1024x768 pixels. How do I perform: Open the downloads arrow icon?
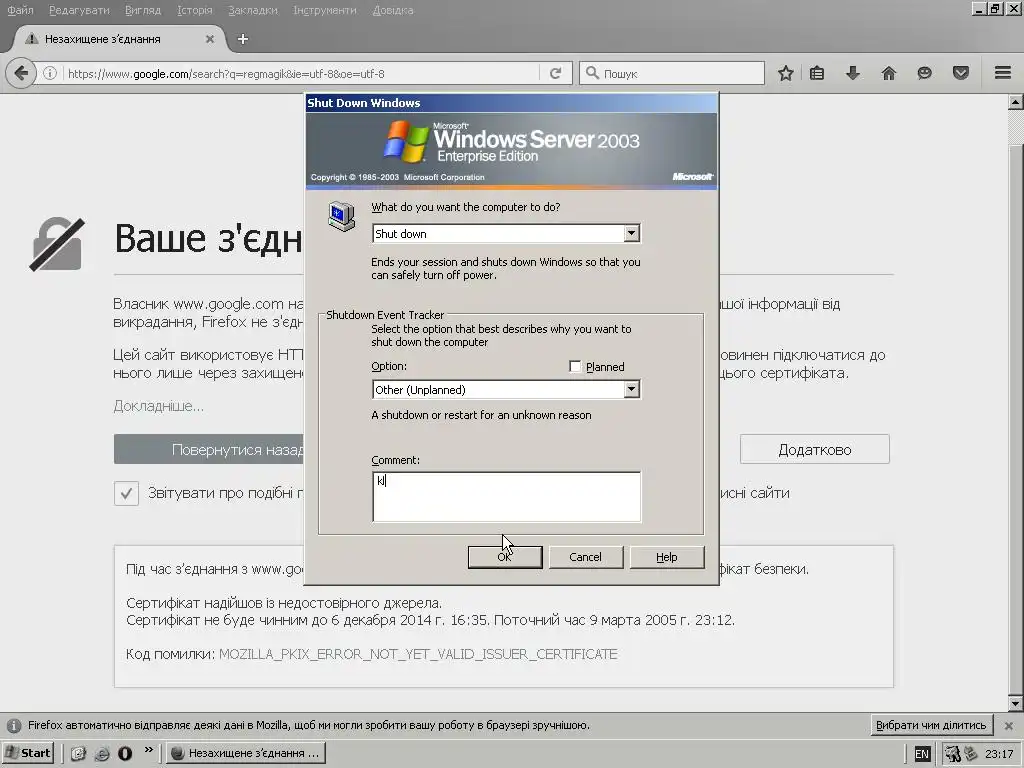(x=852, y=73)
